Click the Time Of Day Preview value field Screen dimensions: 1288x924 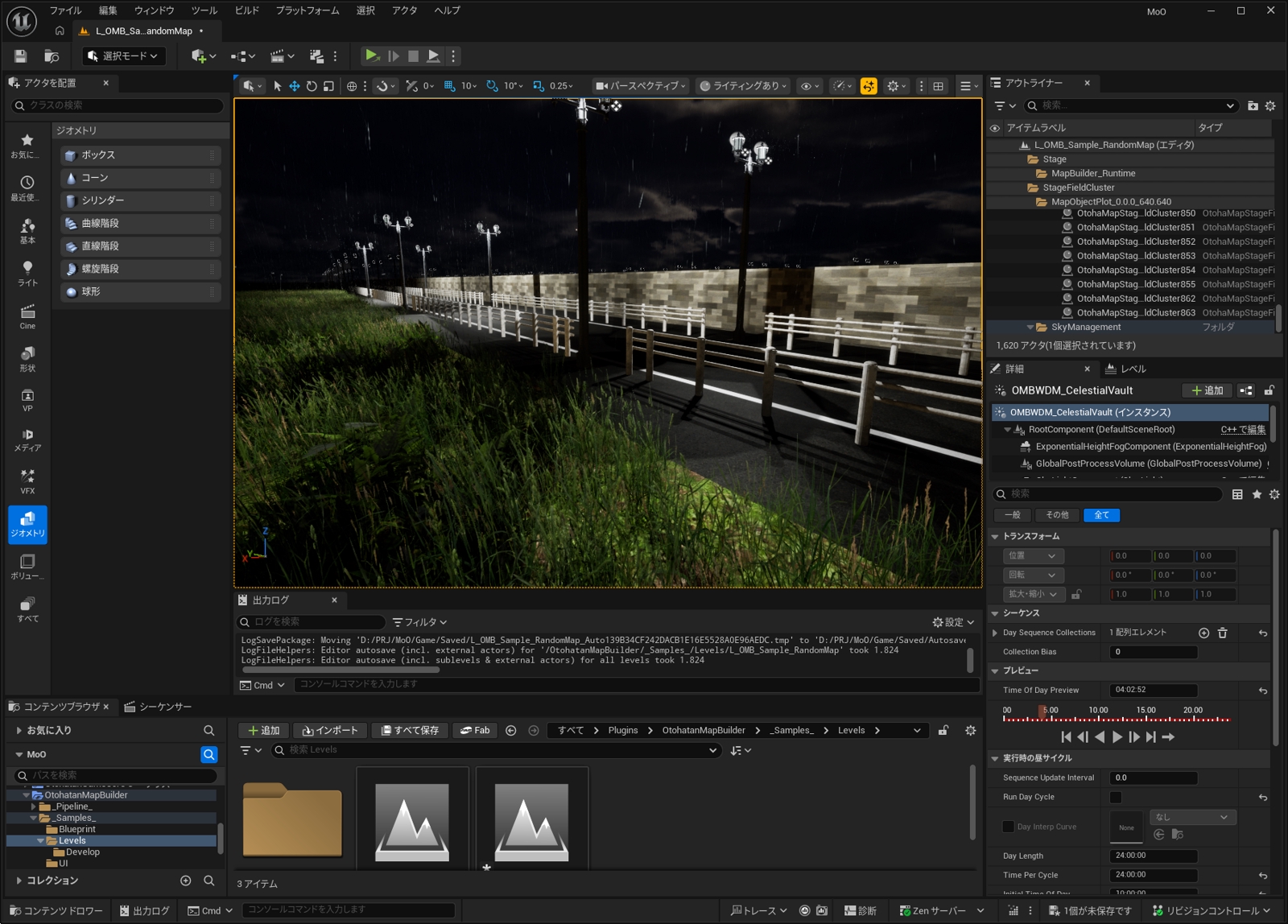[x=1154, y=691]
